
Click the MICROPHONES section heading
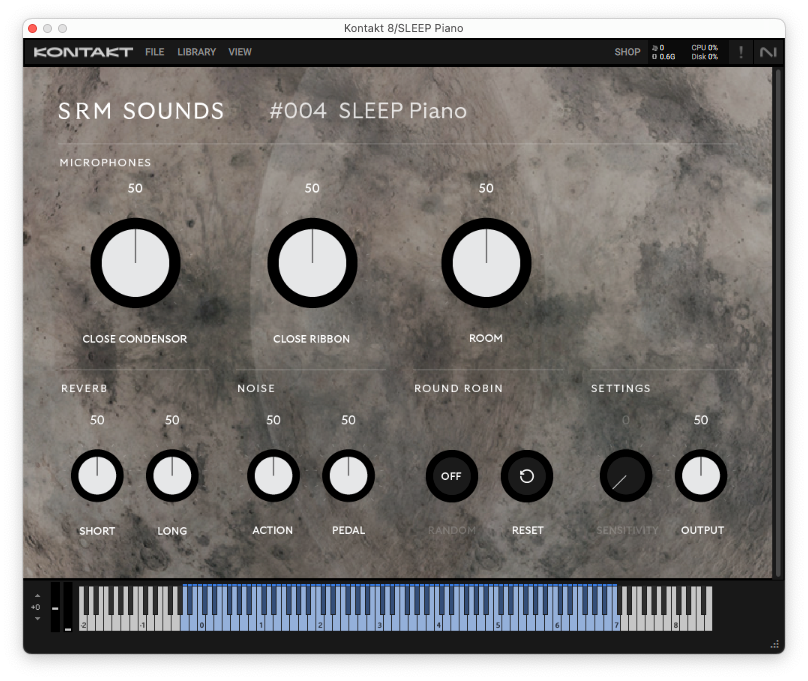[x=105, y=163]
